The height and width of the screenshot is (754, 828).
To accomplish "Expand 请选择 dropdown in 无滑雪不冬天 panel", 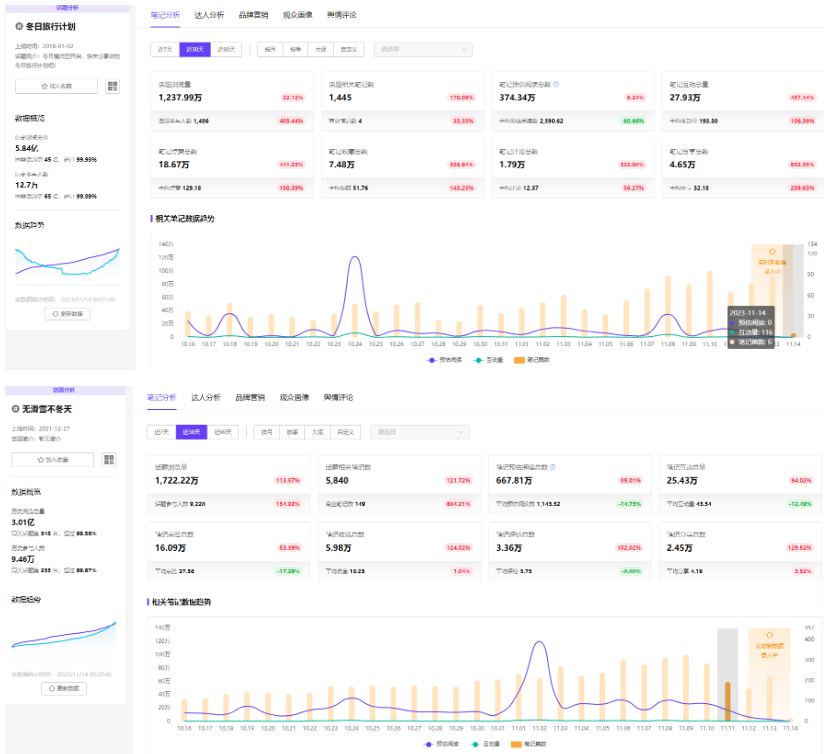I will (x=420, y=432).
